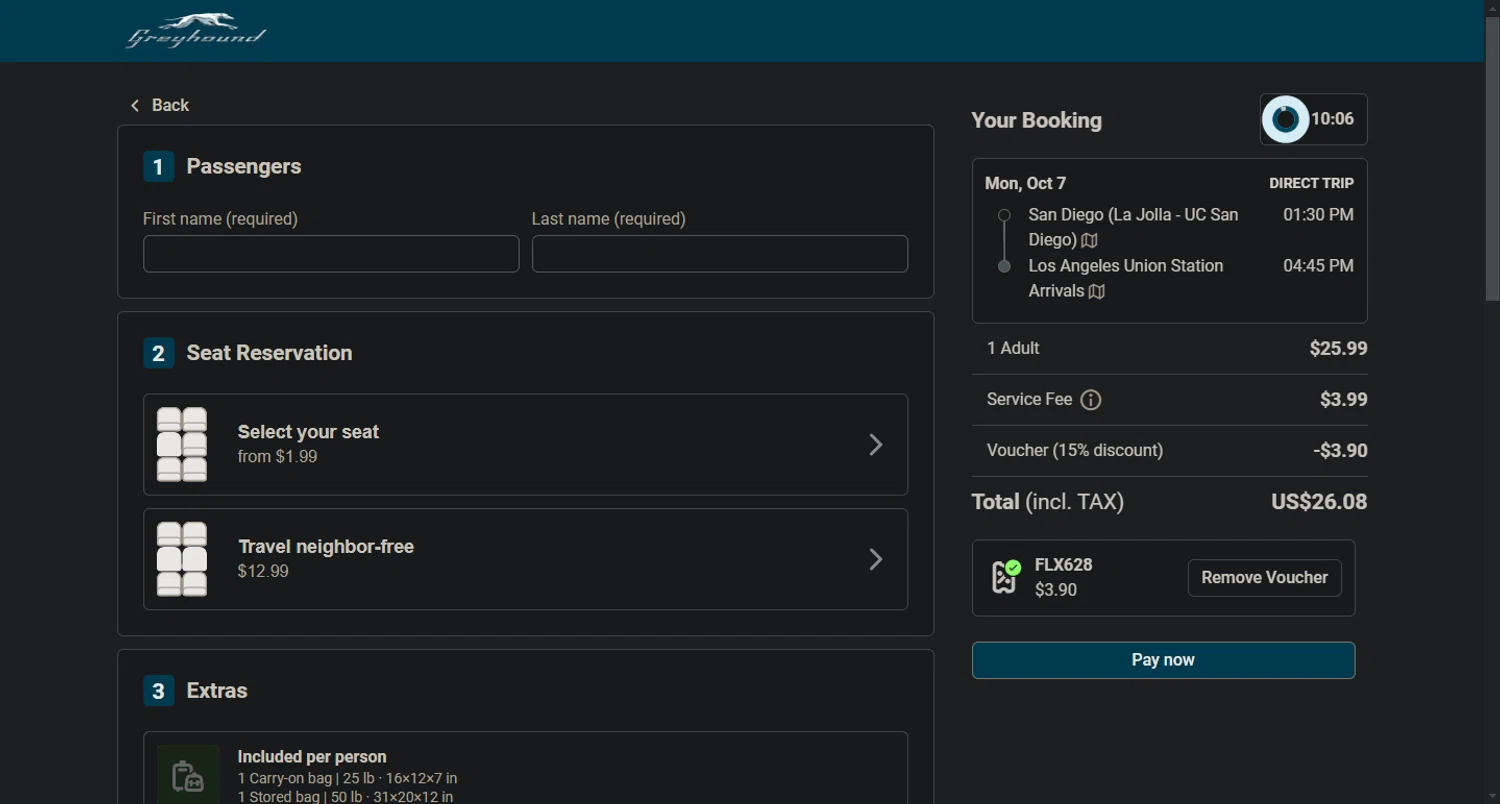
Task: Click the '$25.99' adult fare amount
Action: tap(1338, 349)
